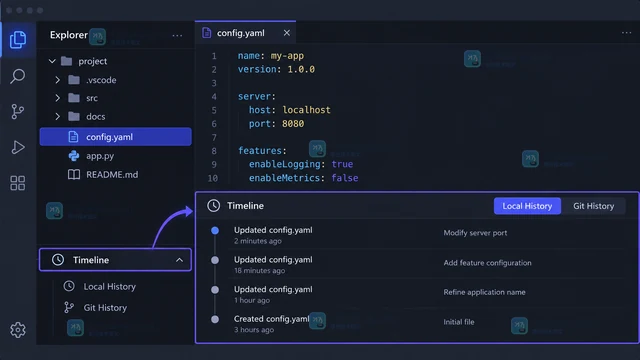640x360 pixels.
Task: Close the config.yaml editor tab
Action: coord(287,33)
